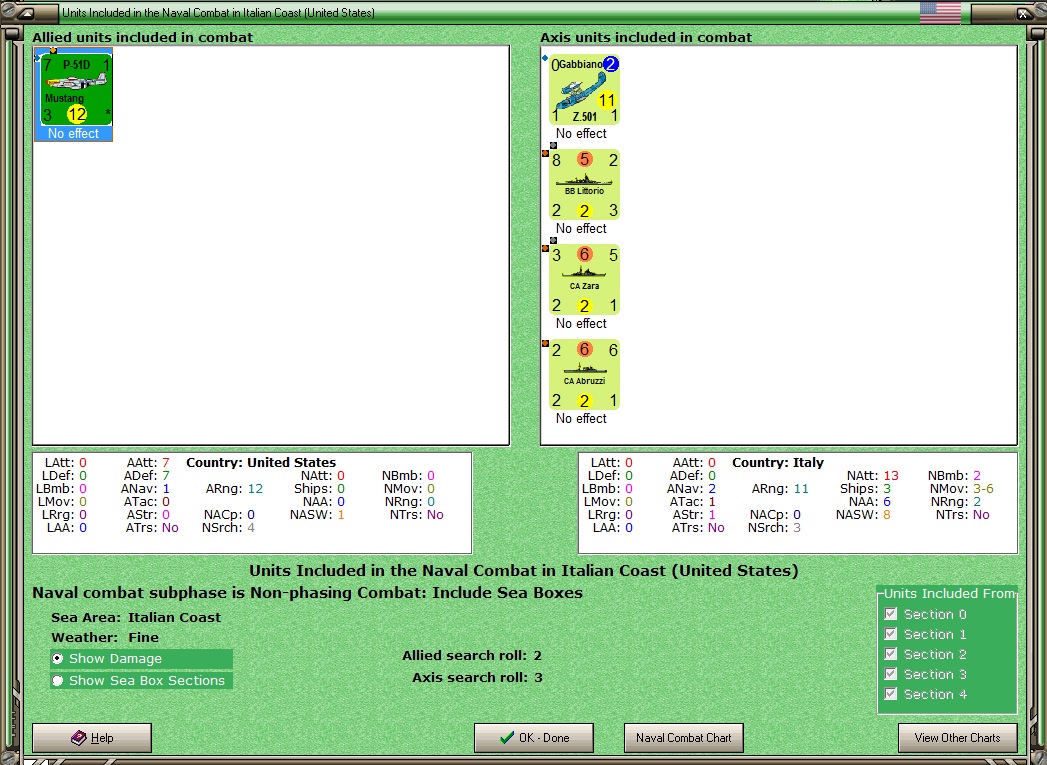Click 'Axis search roll: 3' text
1047x765 pixels.
click(477, 678)
